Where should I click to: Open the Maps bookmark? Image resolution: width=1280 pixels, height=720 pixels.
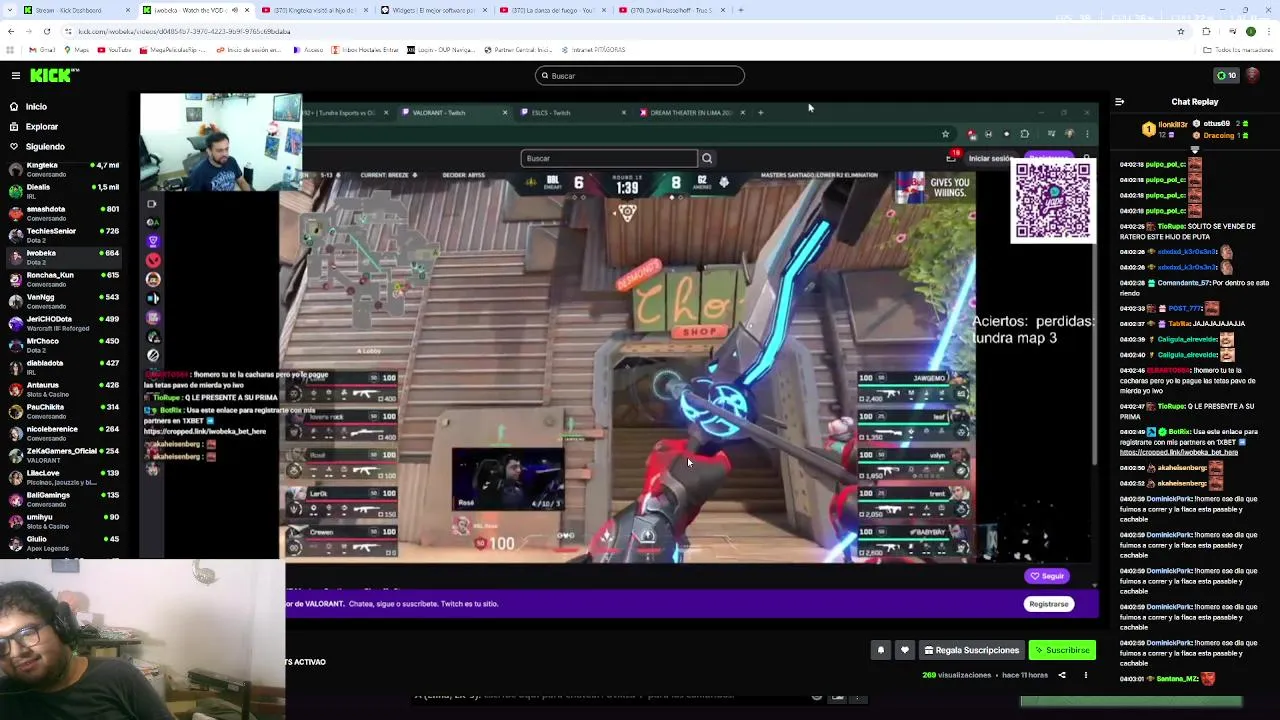click(77, 50)
